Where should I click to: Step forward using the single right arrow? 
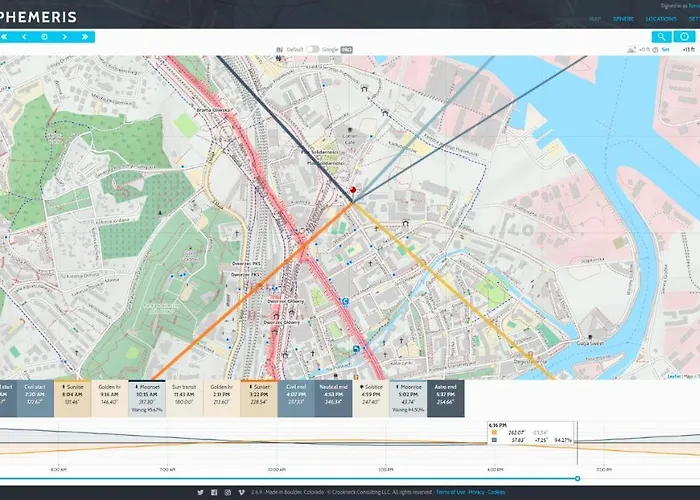coord(65,37)
